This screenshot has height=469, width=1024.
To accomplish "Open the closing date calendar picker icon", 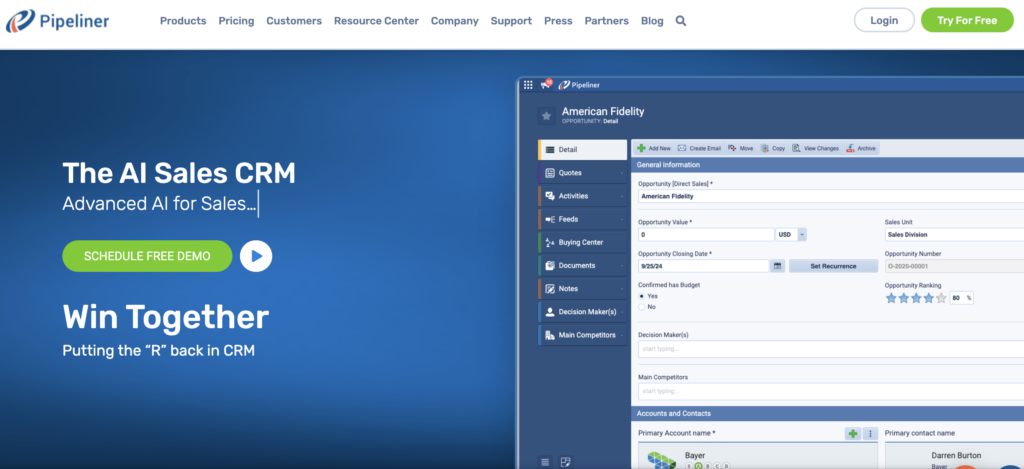I will tap(777, 266).
